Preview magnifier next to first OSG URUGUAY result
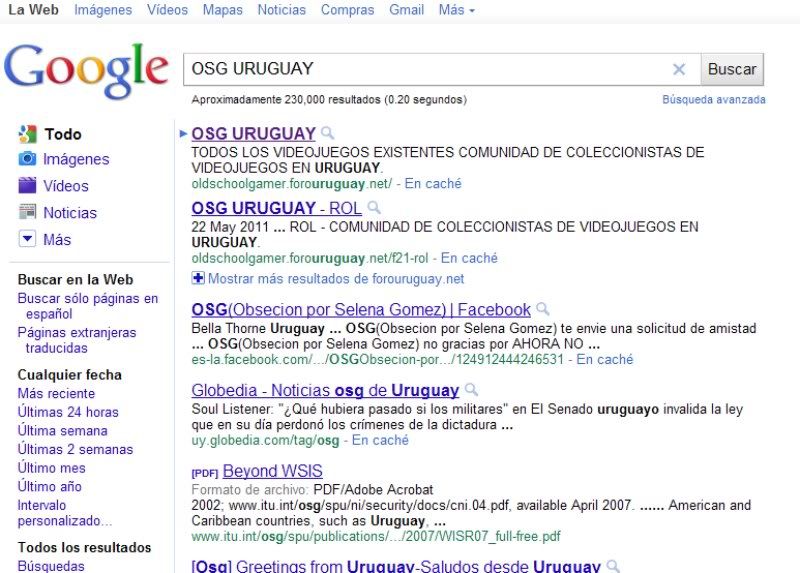The image size is (800, 573). (x=328, y=133)
